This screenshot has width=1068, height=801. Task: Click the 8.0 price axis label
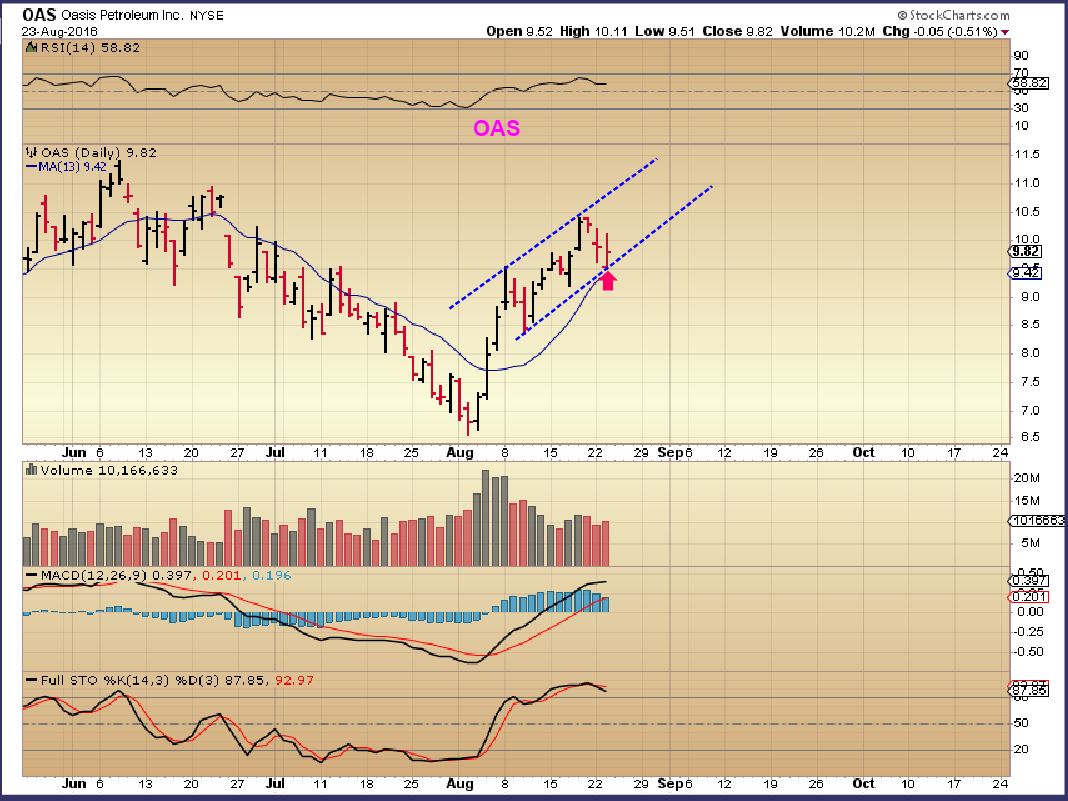coord(1029,353)
